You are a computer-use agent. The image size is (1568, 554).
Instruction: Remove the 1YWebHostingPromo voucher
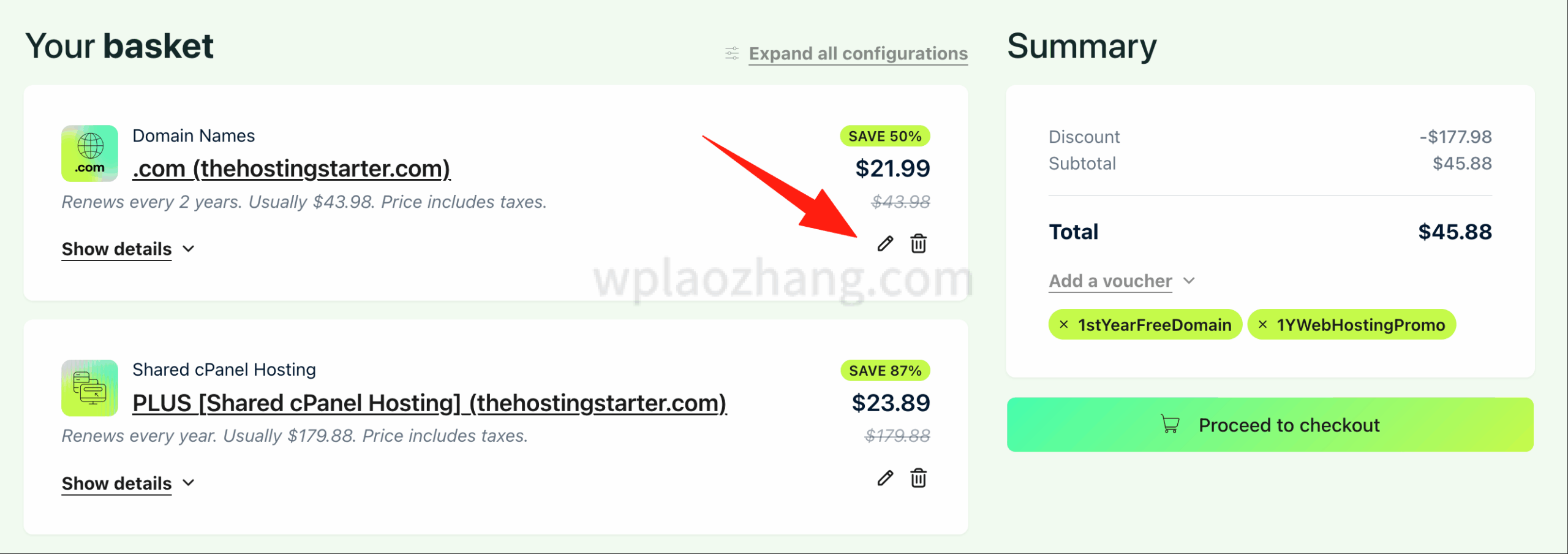[x=1262, y=325]
